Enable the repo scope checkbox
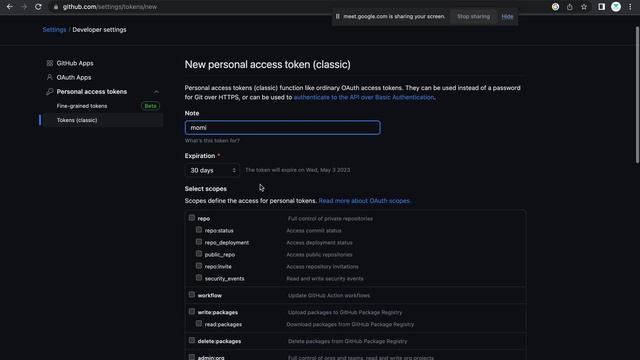 click(x=191, y=218)
